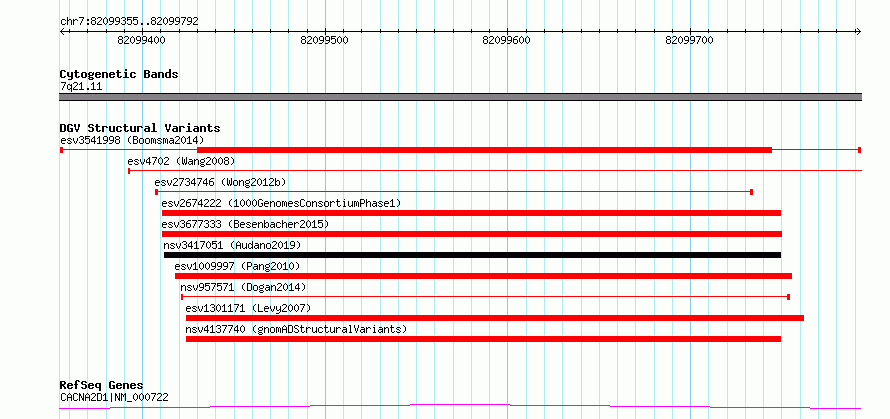Image resolution: width=890 pixels, height=419 pixels.
Task: Click the Cytogenetic Bands track title
Action: 119,74
